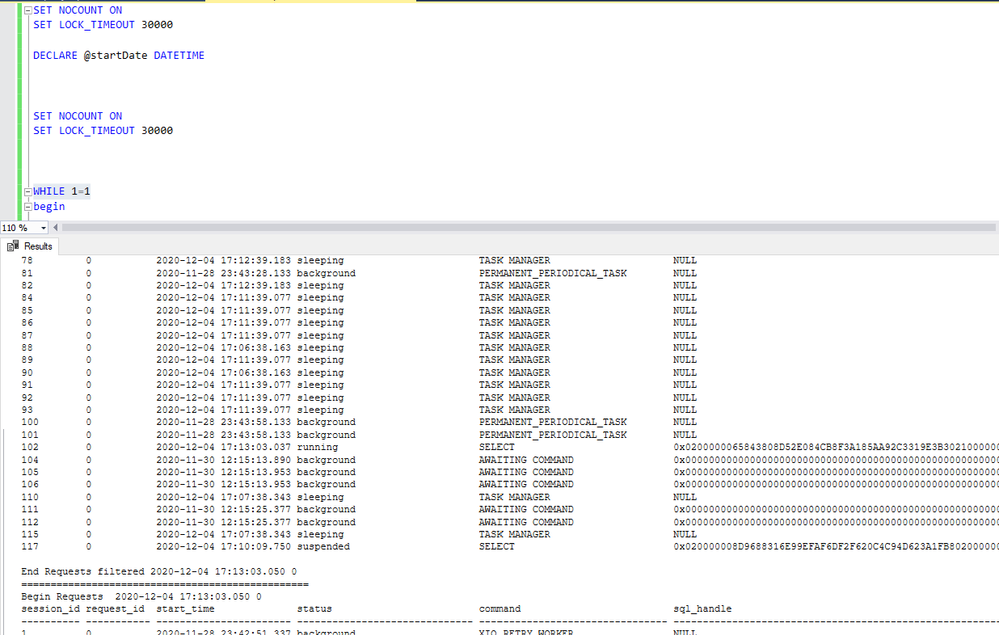Viewport: 999px width, 635px height.
Task: Click the PERMANENT_PERIODICAL_TASK entry for session 81
Action: (x=552, y=273)
